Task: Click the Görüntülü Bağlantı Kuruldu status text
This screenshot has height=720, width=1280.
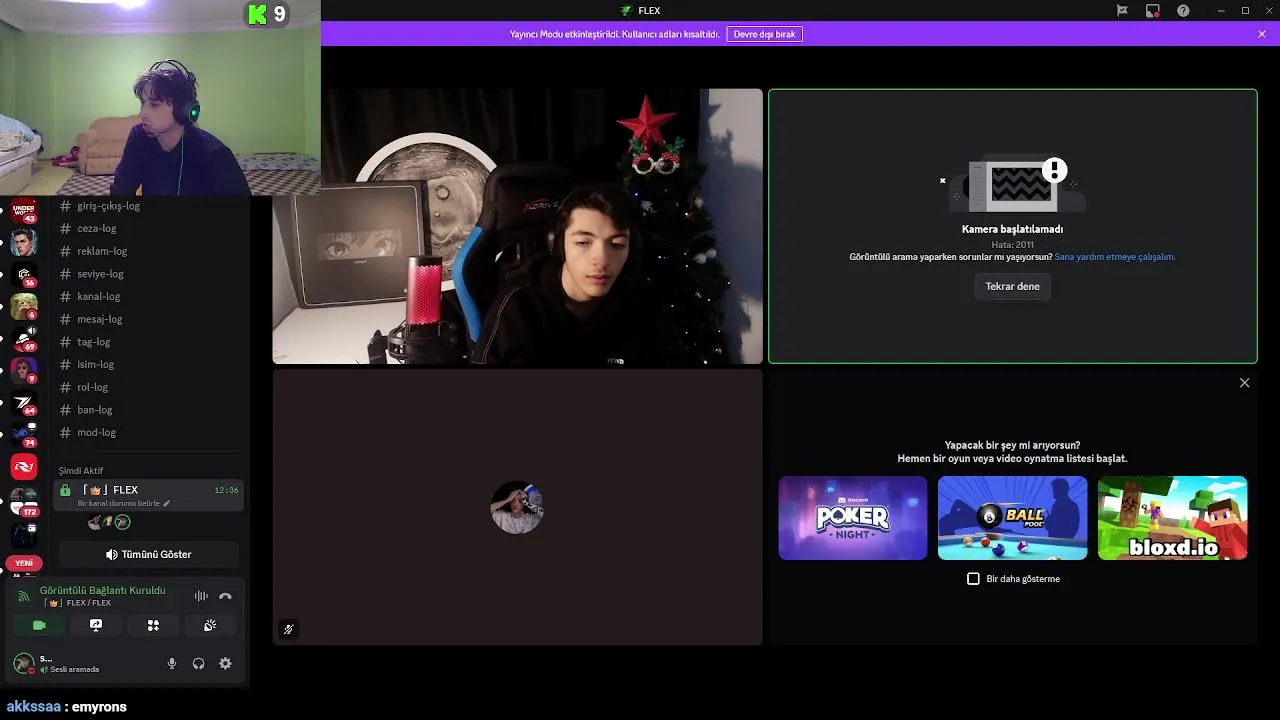Action: [103, 590]
